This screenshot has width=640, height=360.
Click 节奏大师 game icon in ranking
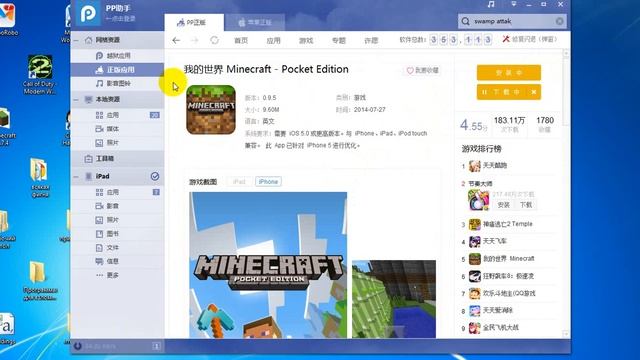(x=478, y=200)
